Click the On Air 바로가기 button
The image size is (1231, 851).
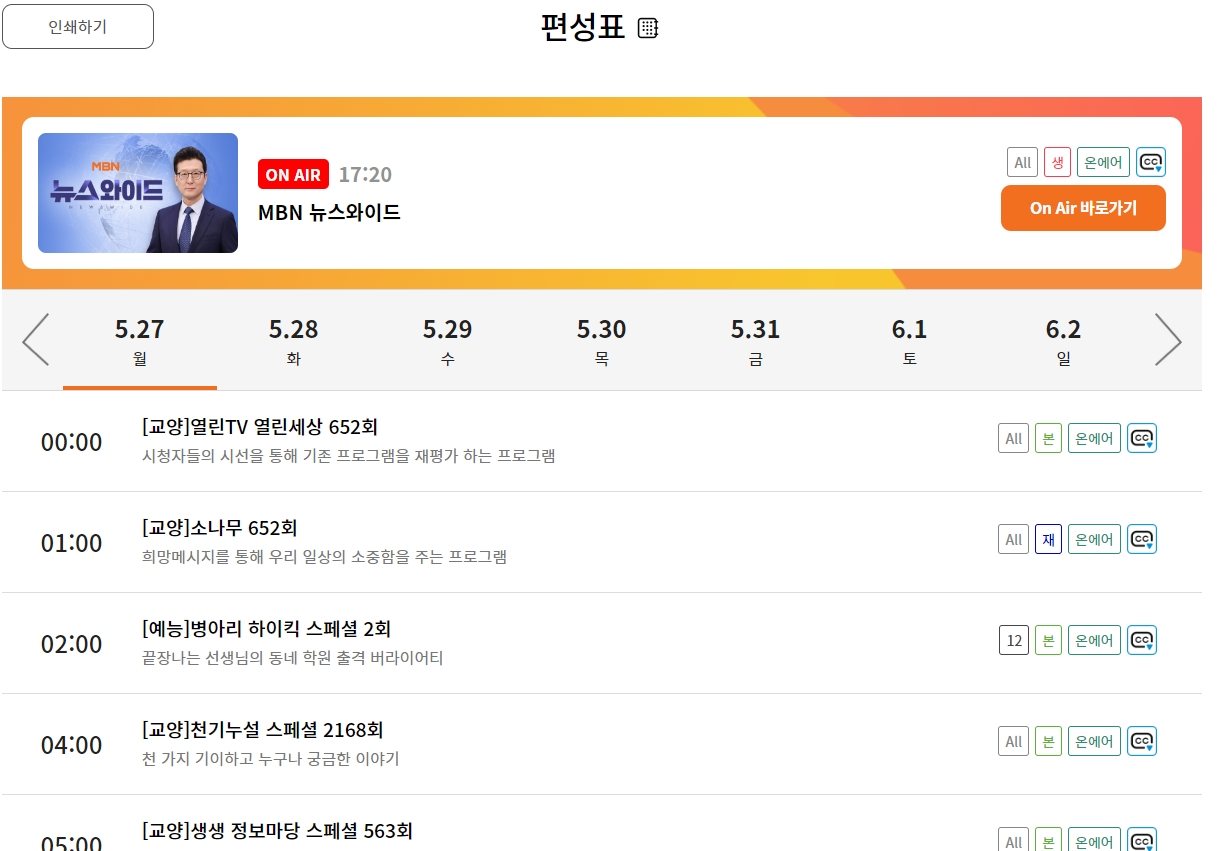(1083, 208)
